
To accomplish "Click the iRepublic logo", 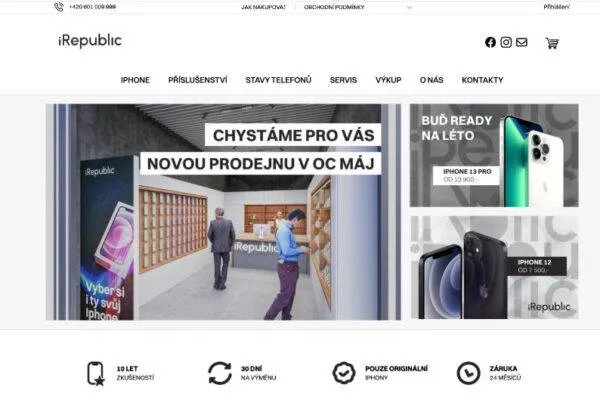I will 90,41.
